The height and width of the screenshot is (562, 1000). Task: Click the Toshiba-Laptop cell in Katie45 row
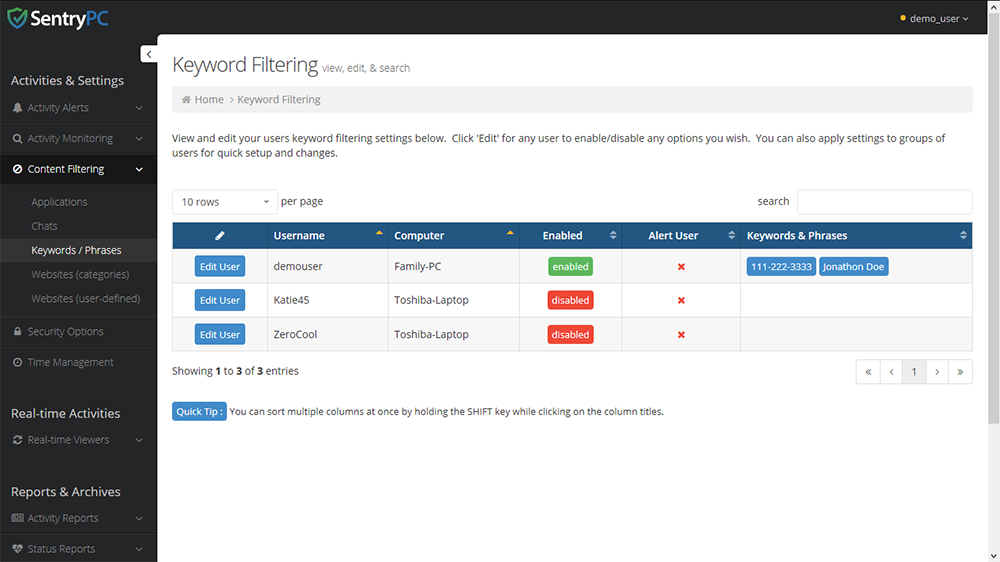453,300
